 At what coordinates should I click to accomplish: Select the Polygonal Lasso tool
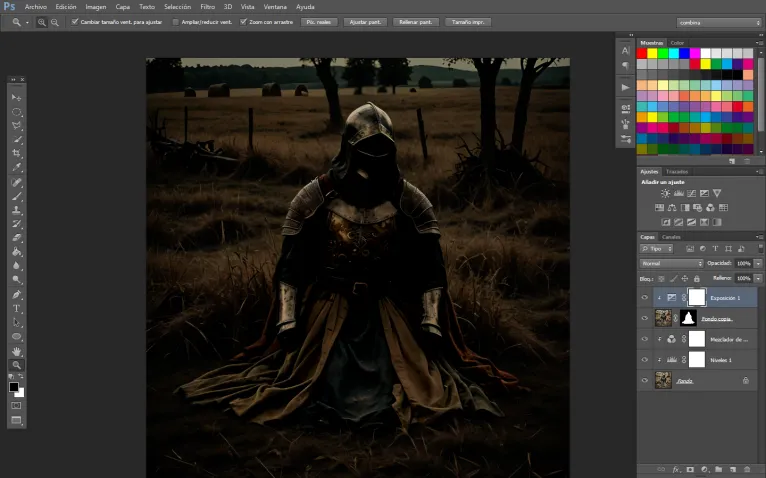(x=16, y=126)
